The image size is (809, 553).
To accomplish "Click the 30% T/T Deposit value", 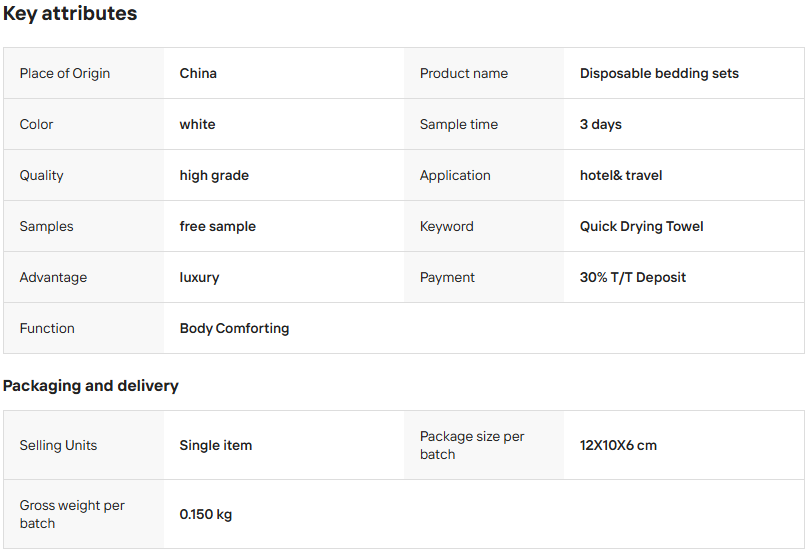I will click(633, 277).
